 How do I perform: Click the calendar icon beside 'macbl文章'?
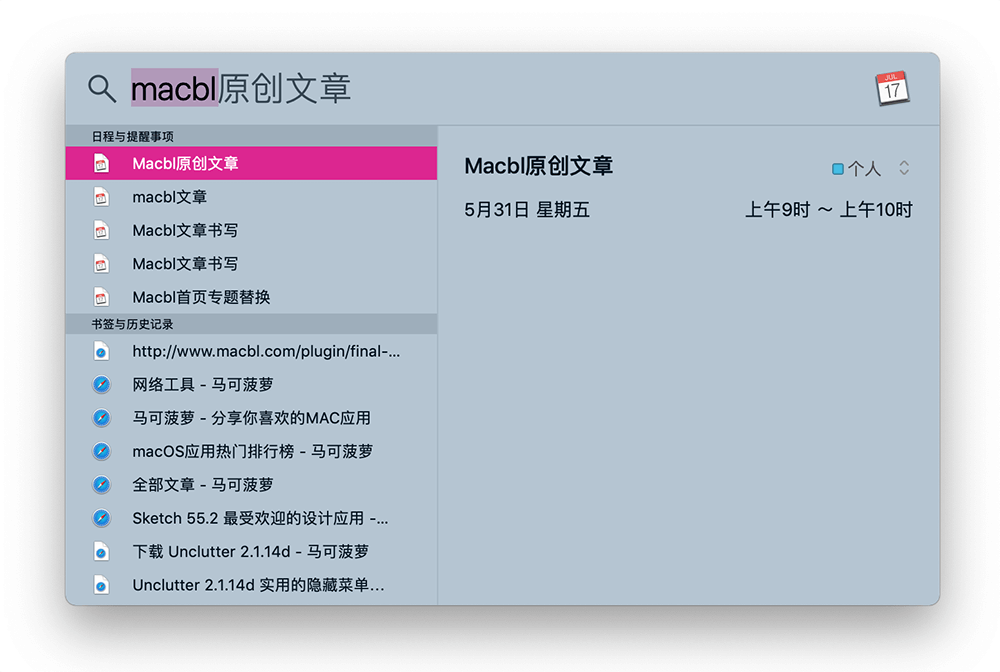(101, 197)
